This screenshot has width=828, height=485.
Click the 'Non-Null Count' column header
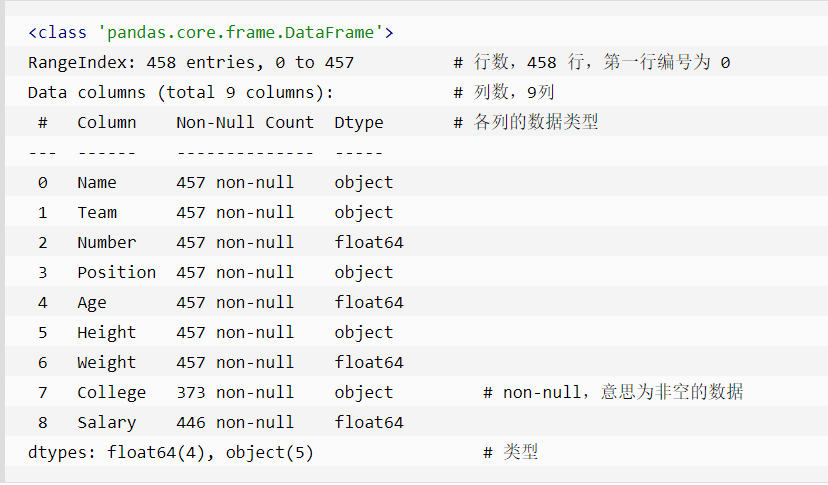pos(244,122)
